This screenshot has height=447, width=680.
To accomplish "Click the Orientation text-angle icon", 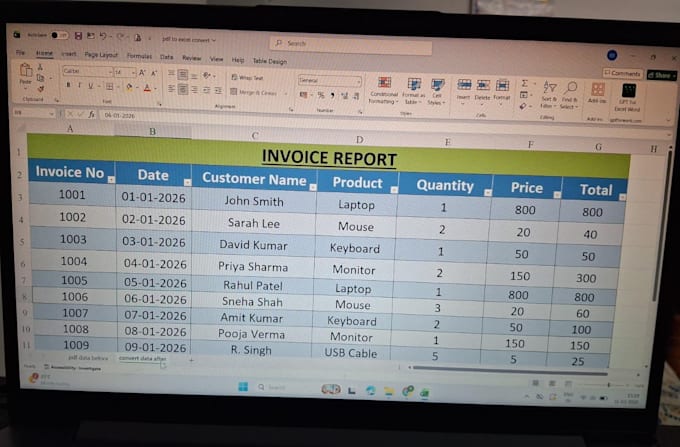I will pos(207,76).
